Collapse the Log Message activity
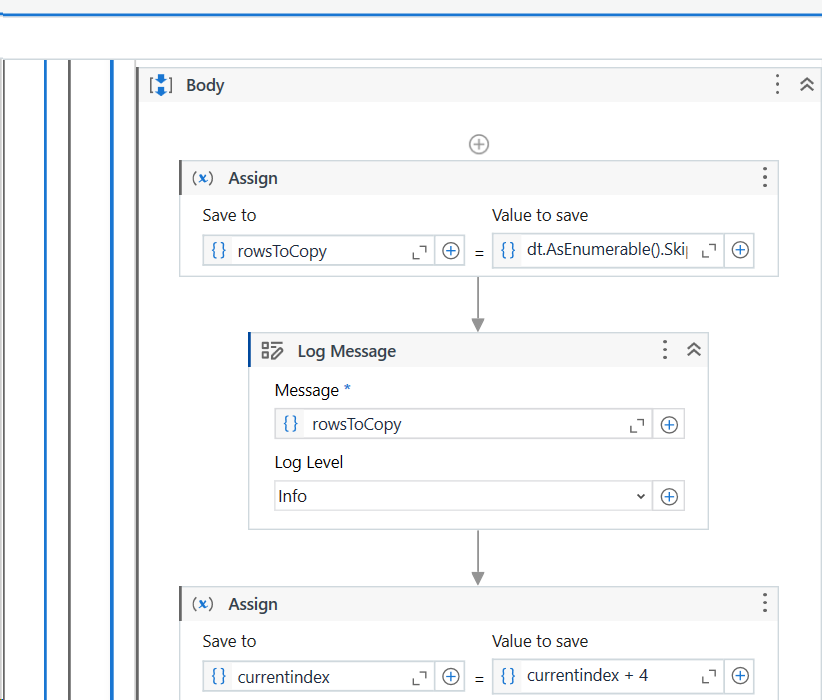 coord(694,350)
